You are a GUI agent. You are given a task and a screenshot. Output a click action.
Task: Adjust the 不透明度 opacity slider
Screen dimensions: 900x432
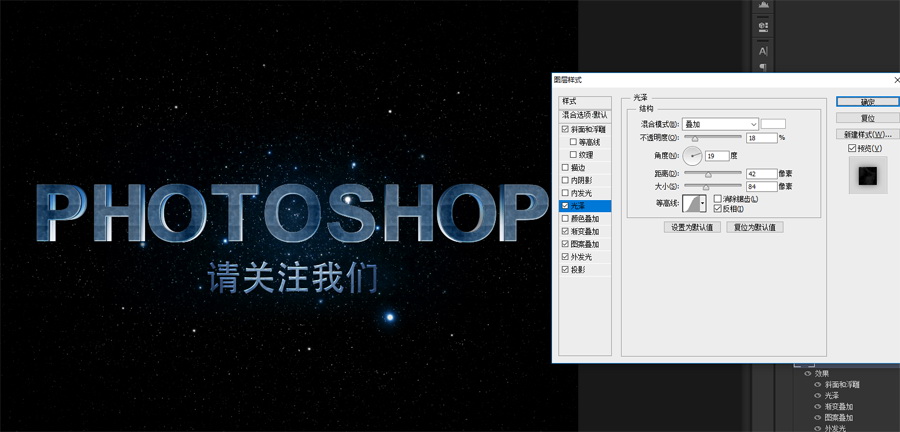[694, 138]
